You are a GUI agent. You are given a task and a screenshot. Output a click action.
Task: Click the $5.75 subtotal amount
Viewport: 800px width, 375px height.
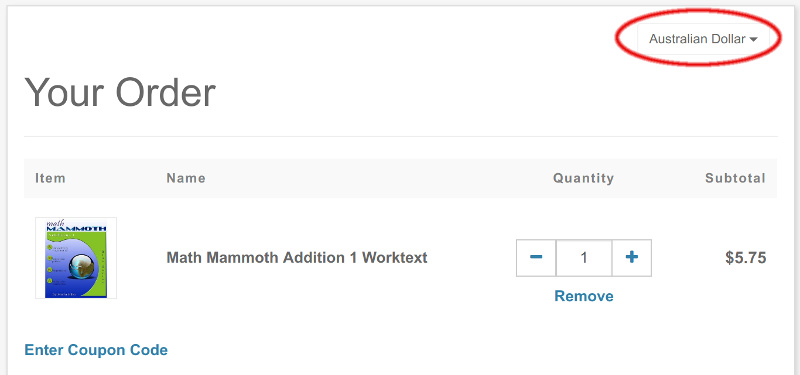tap(745, 258)
